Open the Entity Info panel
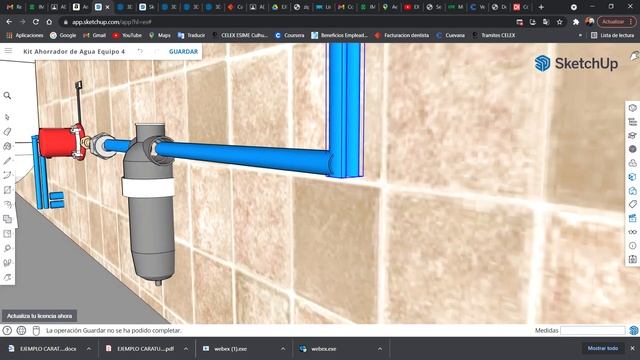Image resolution: width=640 pixels, height=360 pixels. click(633, 108)
